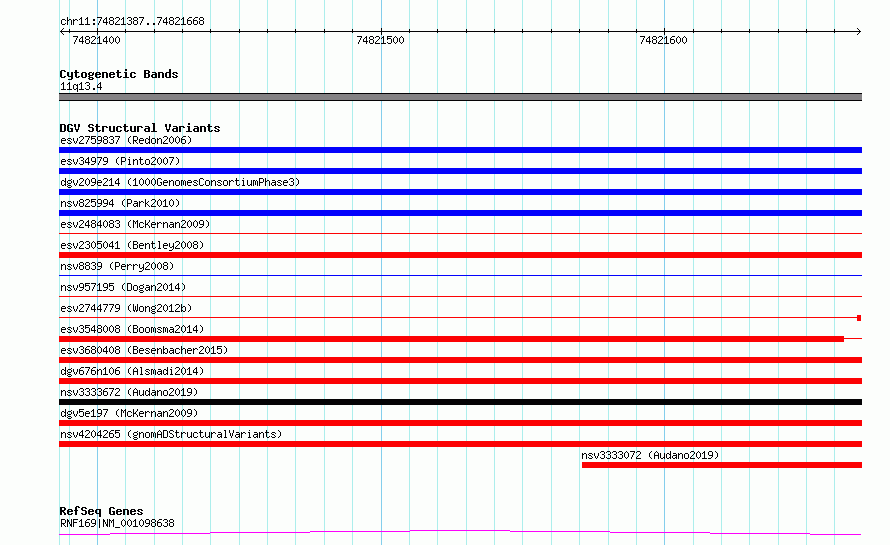The height and width of the screenshot is (545, 890).
Task: Click the chr11:74821387..74821668 region label
Action: pyautogui.click(x=132, y=22)
